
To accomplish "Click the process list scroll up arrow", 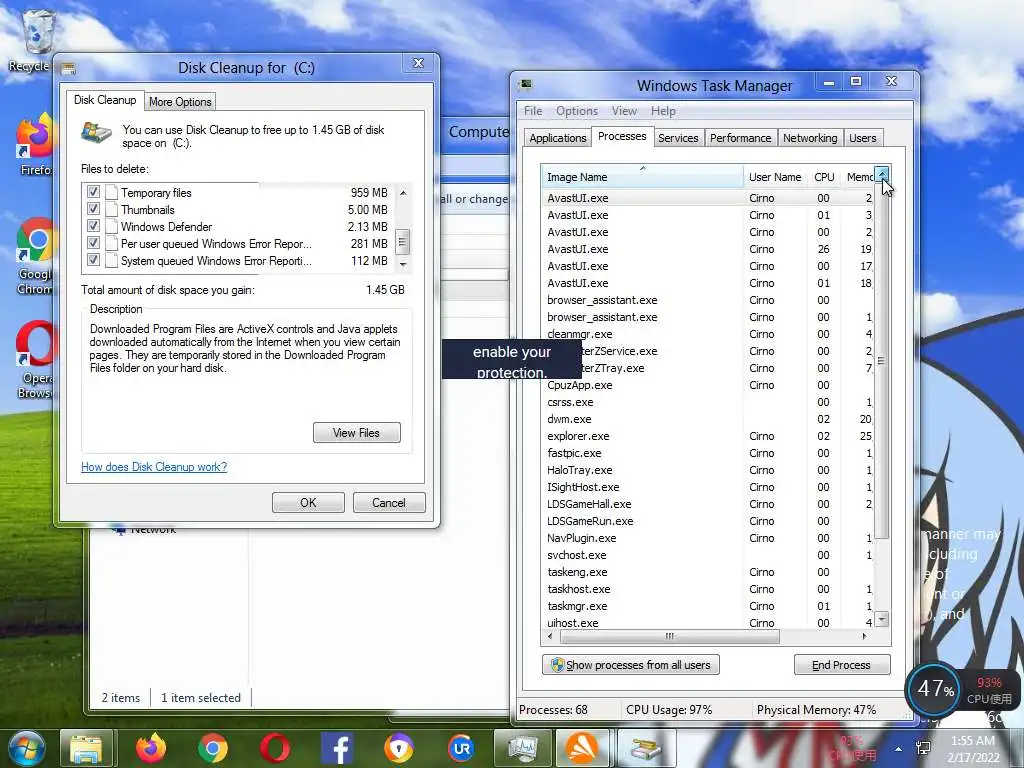I will pos(882,174).
